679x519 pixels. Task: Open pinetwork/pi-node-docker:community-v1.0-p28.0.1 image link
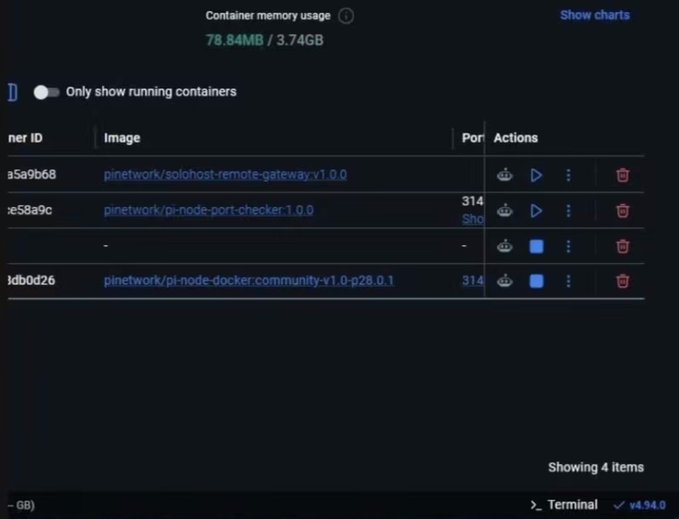249,280
